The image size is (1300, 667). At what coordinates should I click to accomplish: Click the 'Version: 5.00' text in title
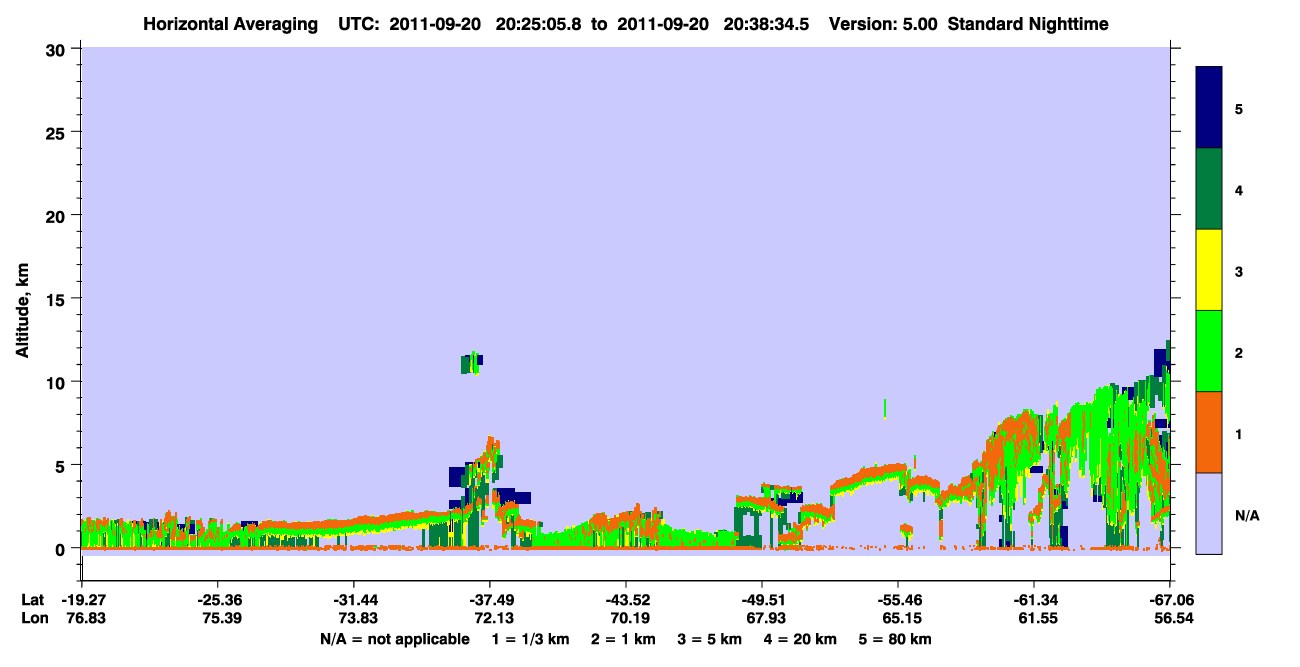click(884, 24)
